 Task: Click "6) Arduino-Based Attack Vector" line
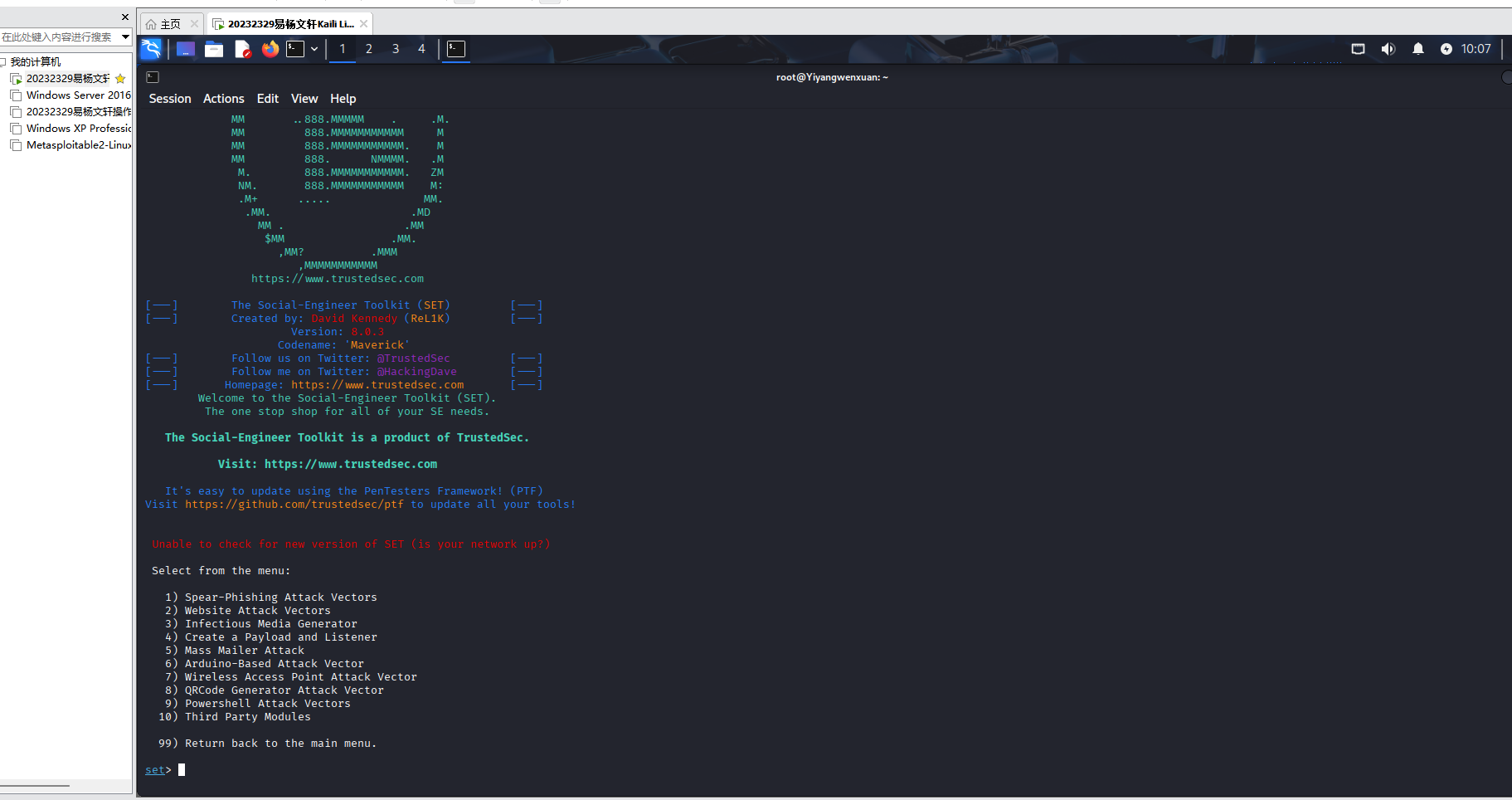(265, 664)
